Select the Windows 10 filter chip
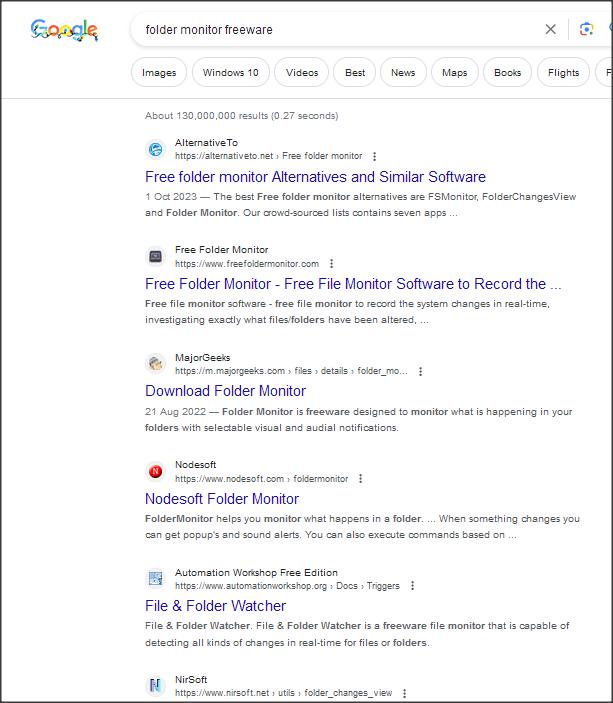613x703 pixels. [230, 73]
